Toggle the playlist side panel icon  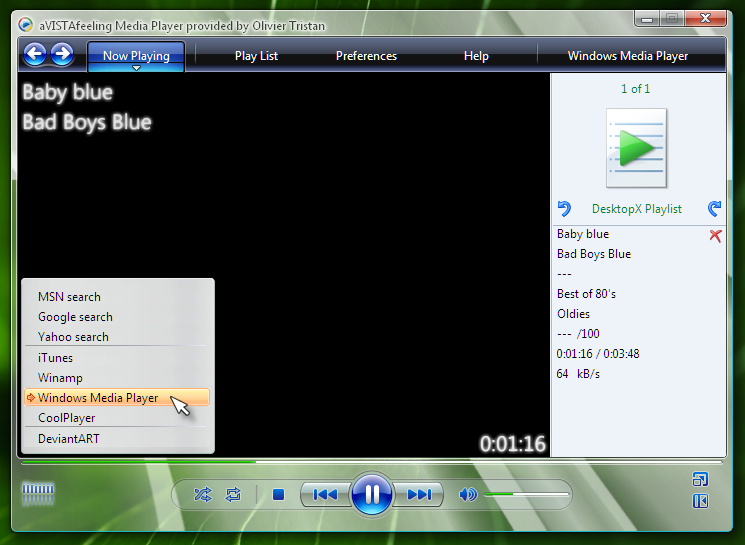pyautogui.click(x=700, y=501)
